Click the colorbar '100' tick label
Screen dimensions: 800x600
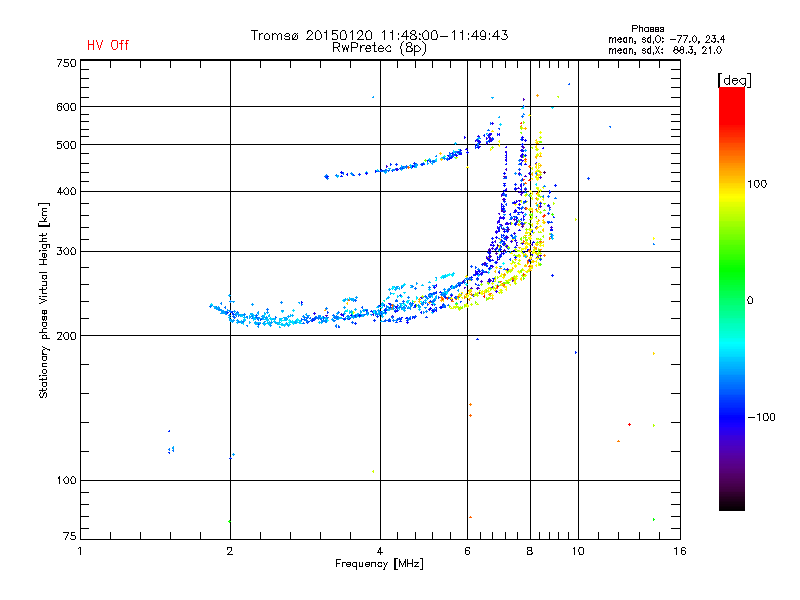pos(757,184)
